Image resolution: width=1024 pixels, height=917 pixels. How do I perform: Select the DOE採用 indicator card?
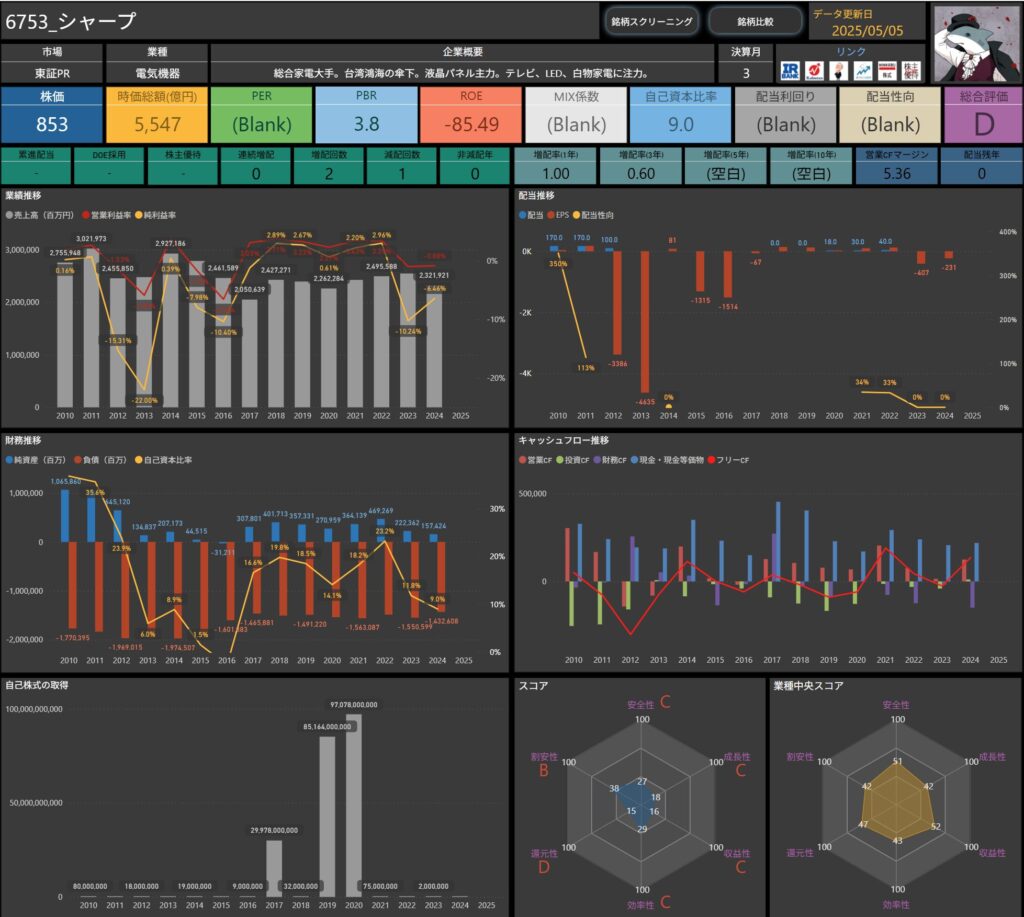[x=109, y=166]
